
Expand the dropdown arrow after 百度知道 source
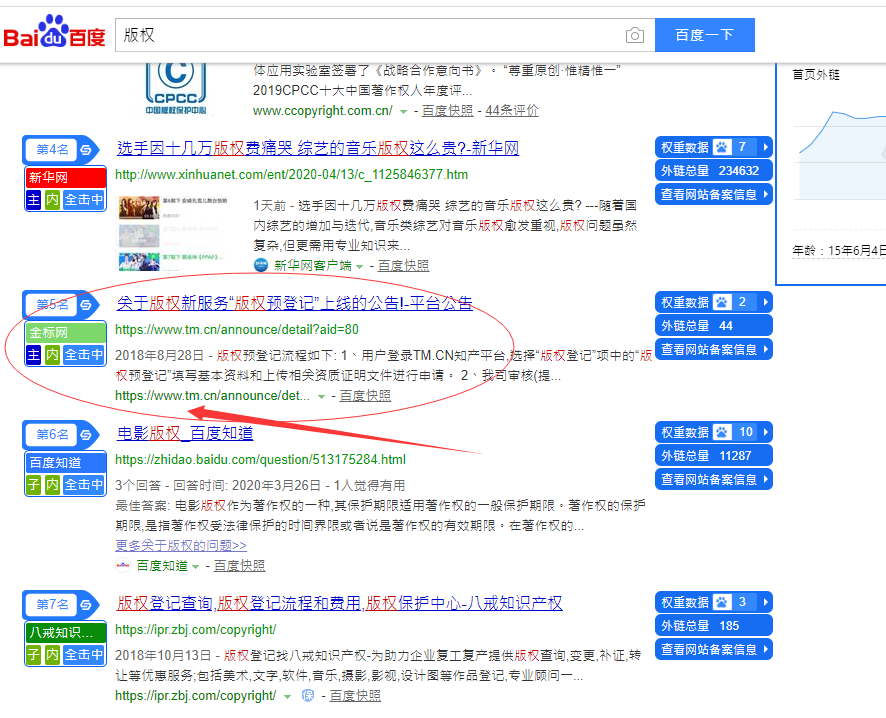(x=196, y=567)
